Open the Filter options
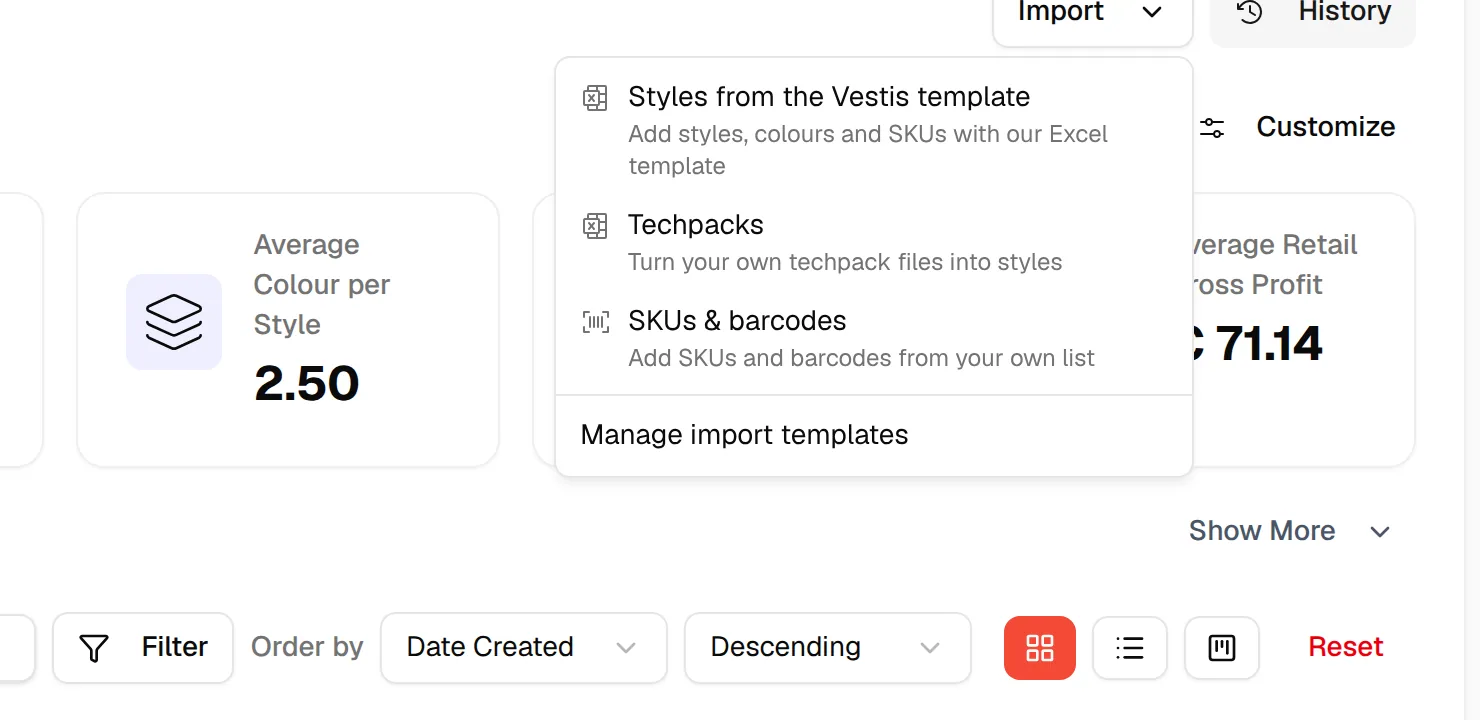The height and width of the screenshot is (720, 1480). pos(143,648)
